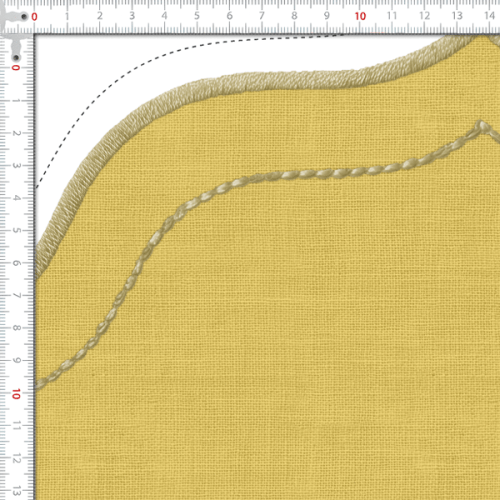Click the rivet pin on the vertical ruler

(16, 58)
